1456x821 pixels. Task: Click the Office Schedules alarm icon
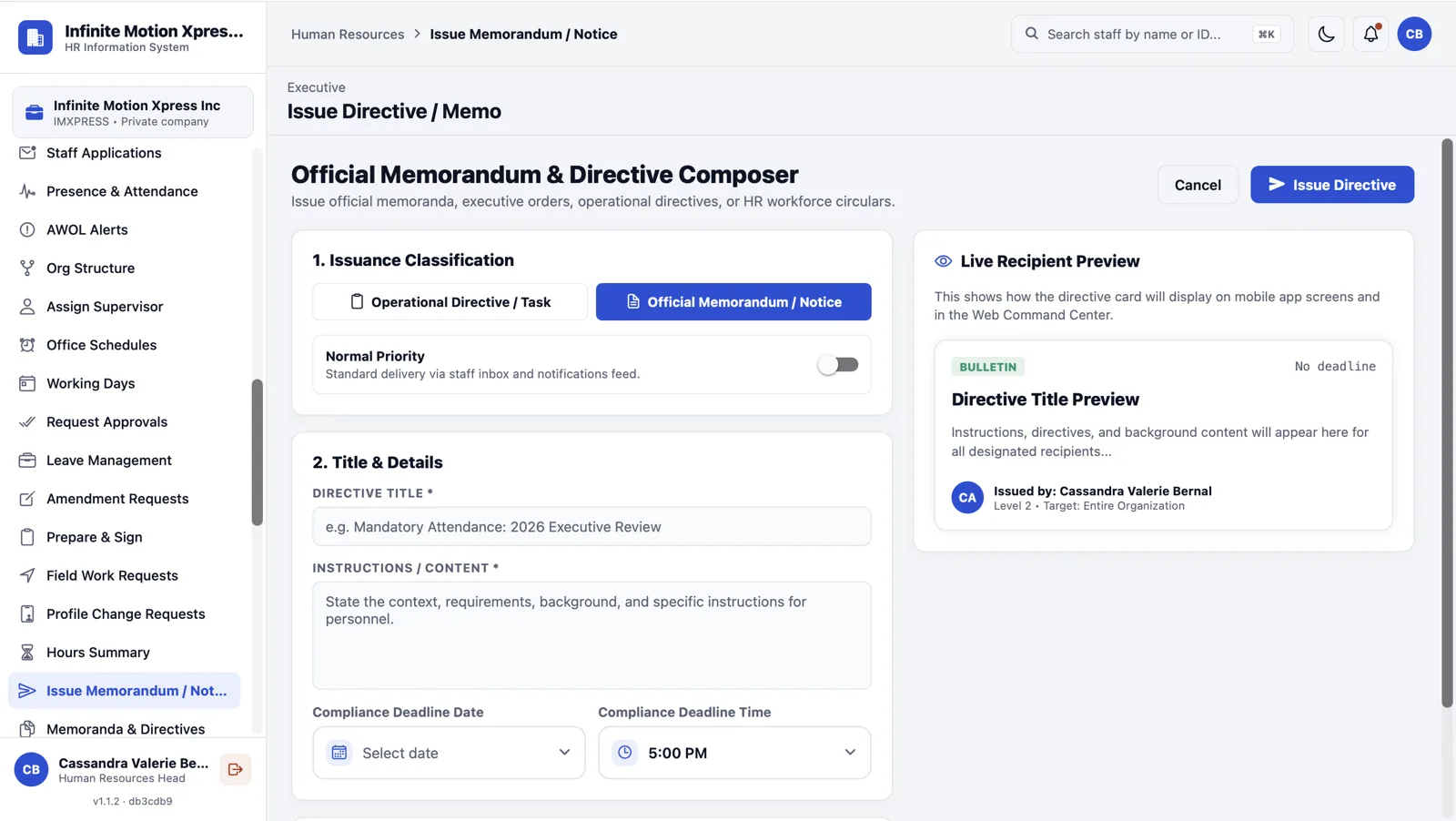click(x=27, y=345)
